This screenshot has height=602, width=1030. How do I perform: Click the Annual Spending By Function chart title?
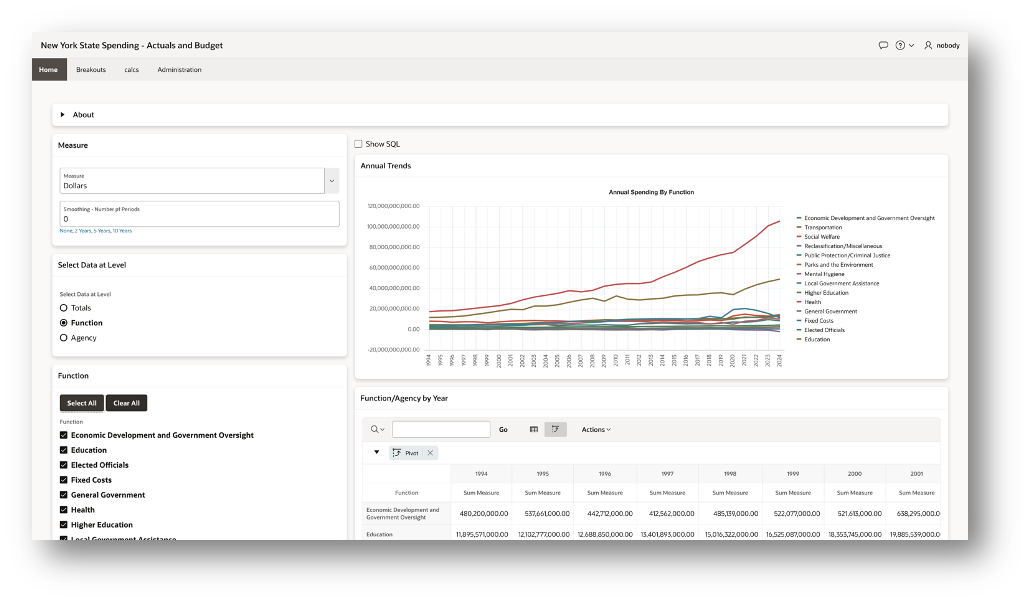click(x=651, y=192)
